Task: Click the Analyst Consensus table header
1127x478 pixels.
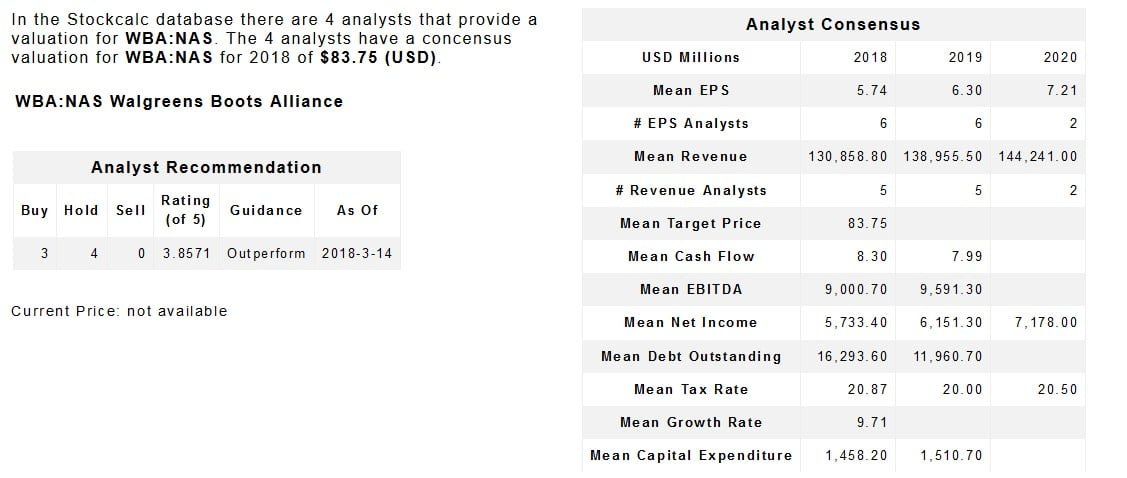Action: click(x=832, y=24)
